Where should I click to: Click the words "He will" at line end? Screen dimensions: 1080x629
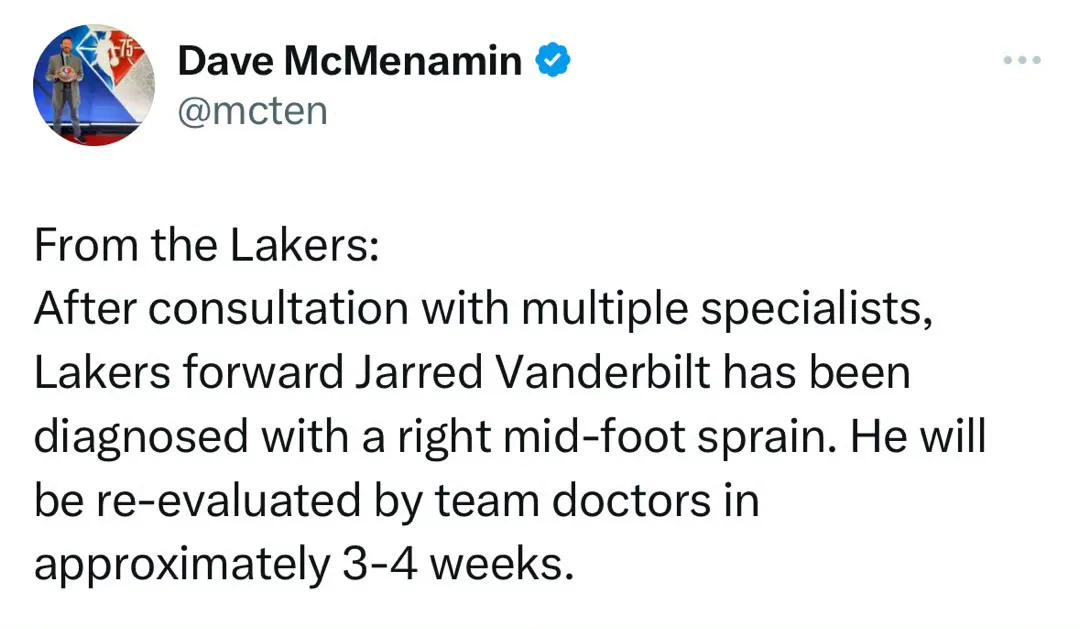(918, 437)
